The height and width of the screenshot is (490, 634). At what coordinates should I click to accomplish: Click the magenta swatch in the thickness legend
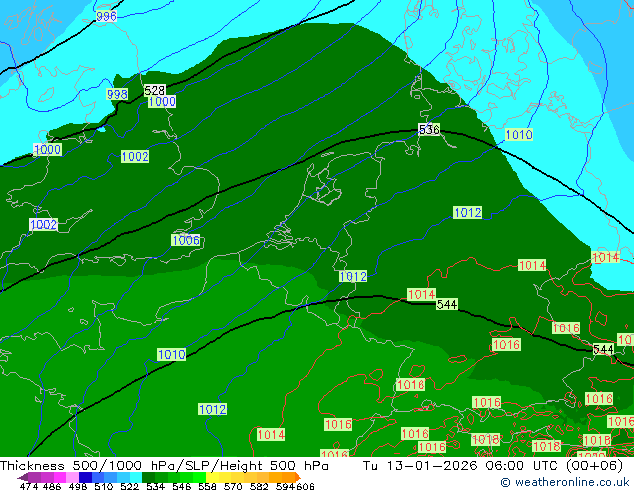59,477
